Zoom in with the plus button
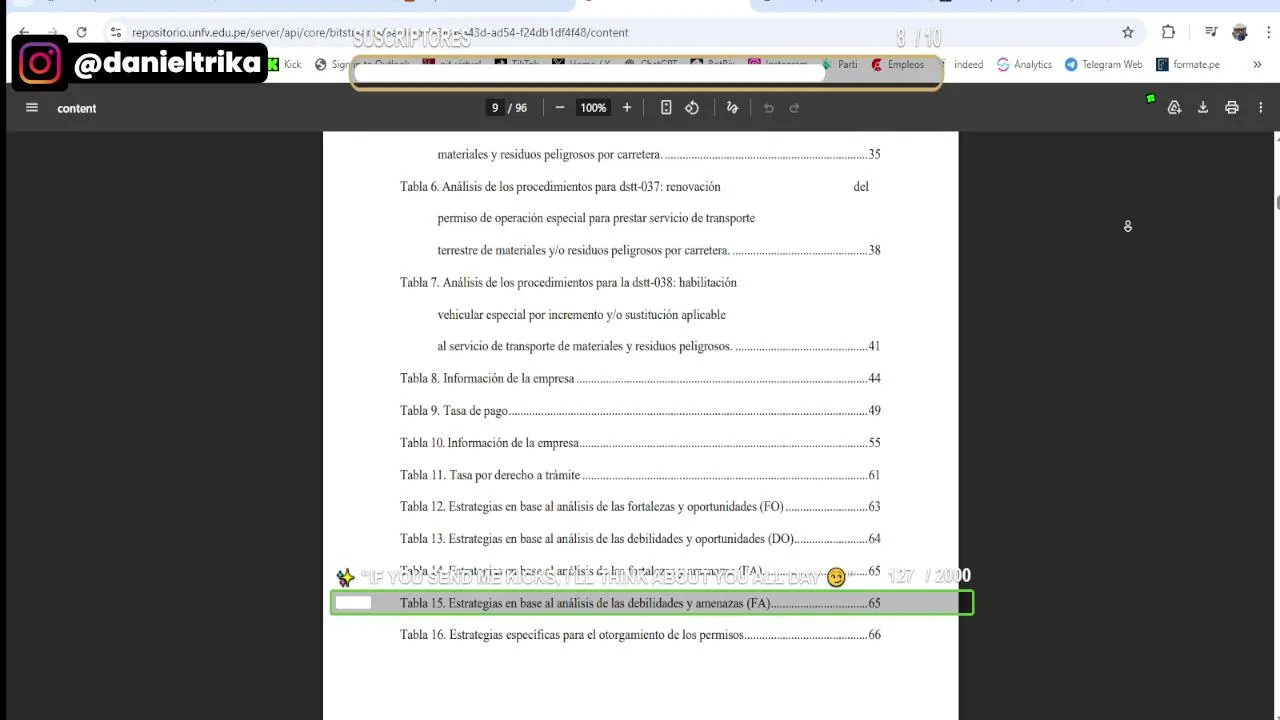This screenshot has width=1280, height=720. (x=627, y=108)
